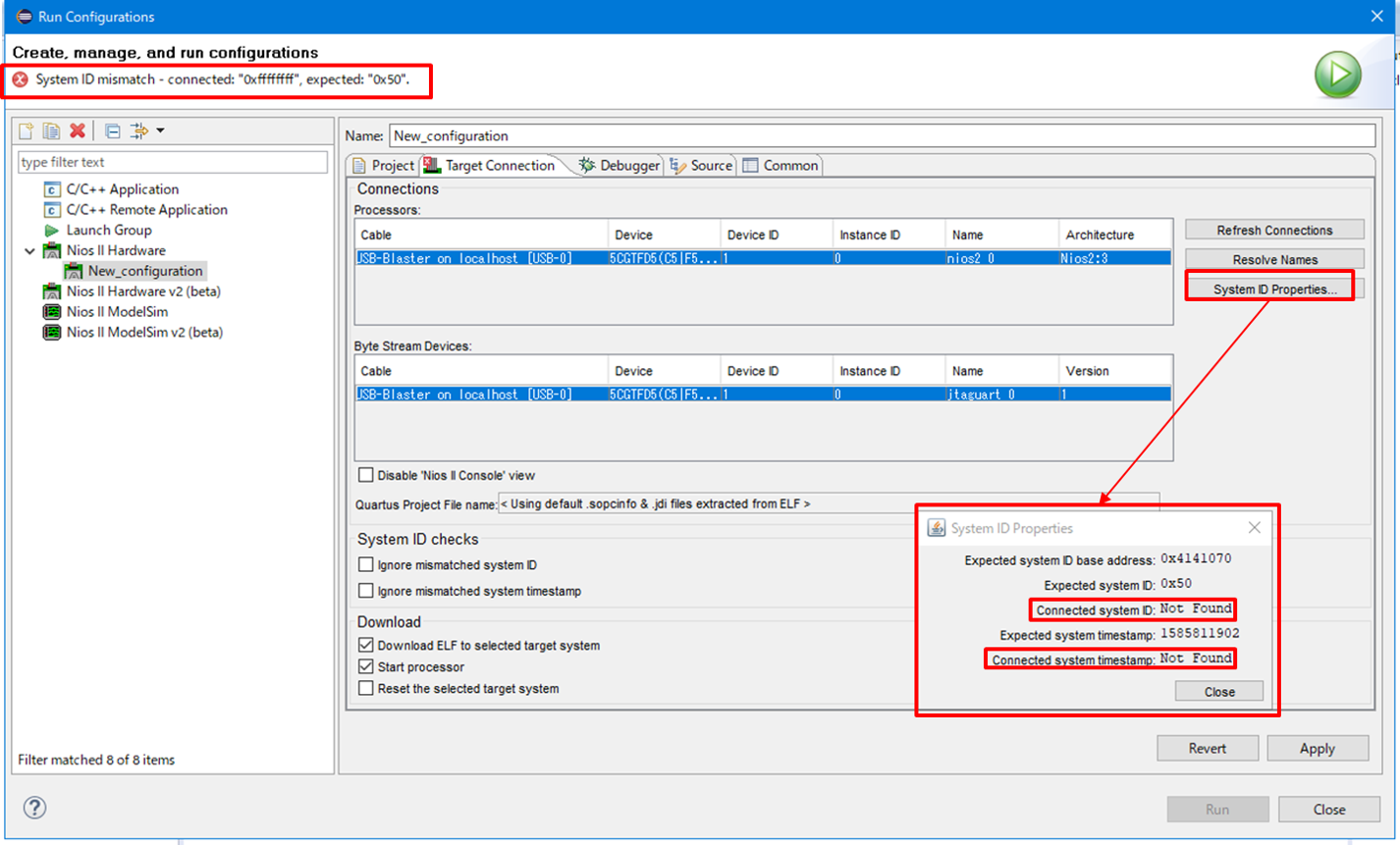Select the C/C++ Remote Application icon
This screenshot has width=1400, height=845.
(x=52, y=210)
